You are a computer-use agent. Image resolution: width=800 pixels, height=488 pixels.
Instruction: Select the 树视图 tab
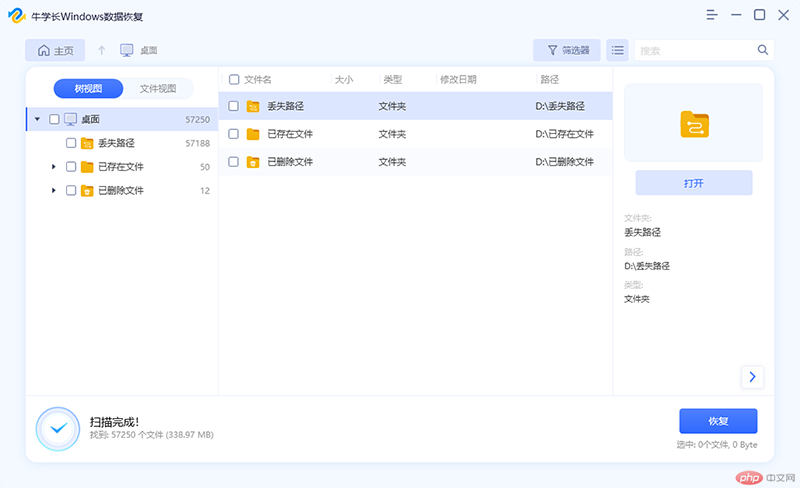(x=89, y=89)
